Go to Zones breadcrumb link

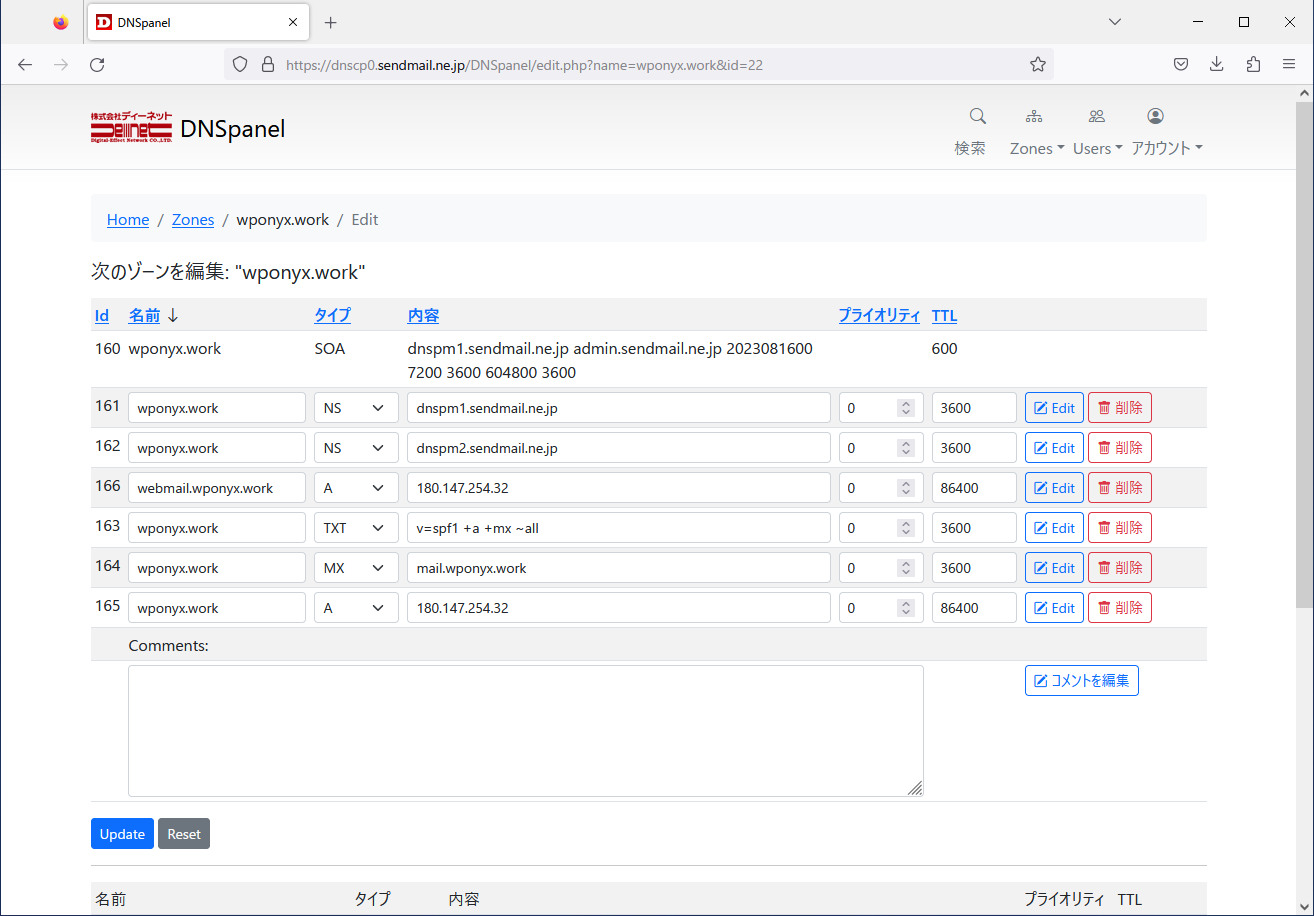(193, 219)
